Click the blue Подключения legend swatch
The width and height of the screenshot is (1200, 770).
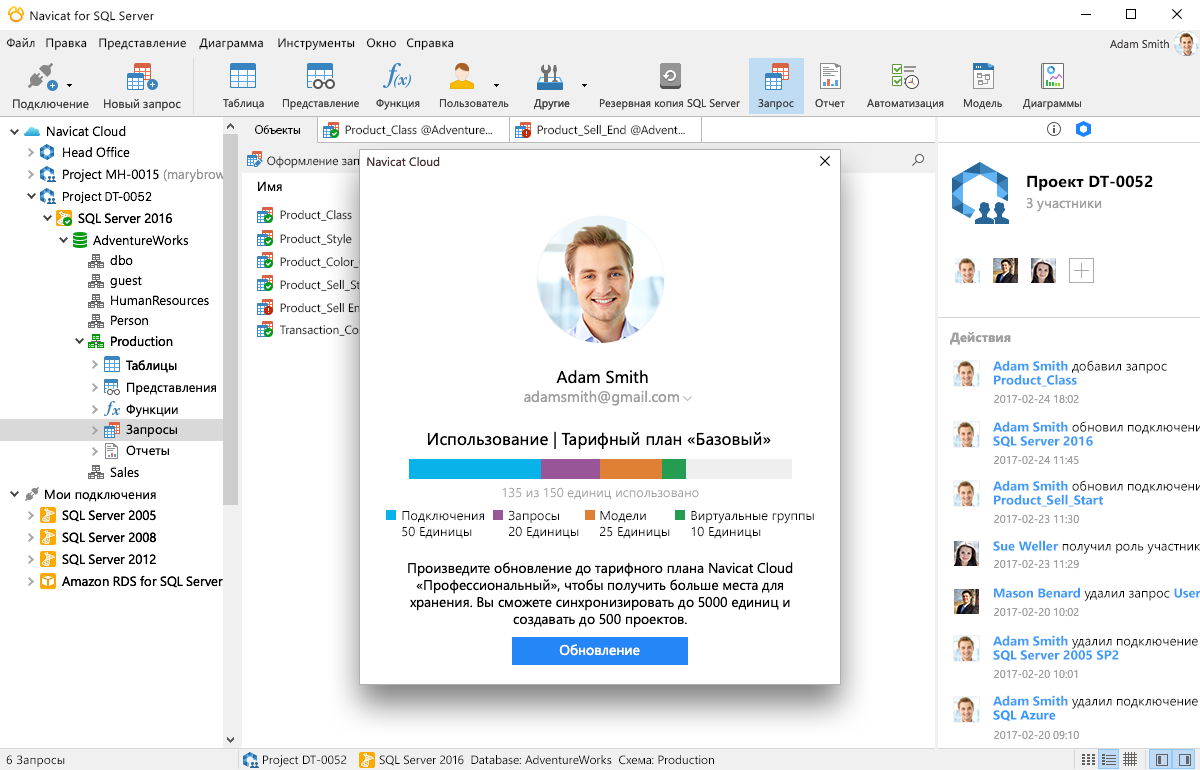point(391,516)
